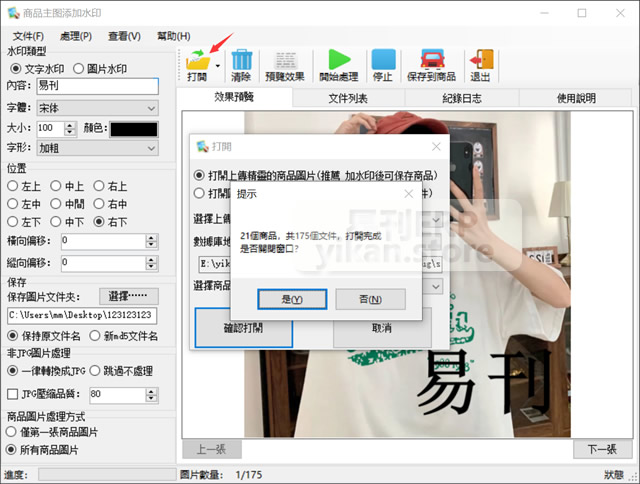The height and width of the screenshot is (484, 640).
Task: Open the black 顏色 color swatch
Action: [x=133, y=129]
